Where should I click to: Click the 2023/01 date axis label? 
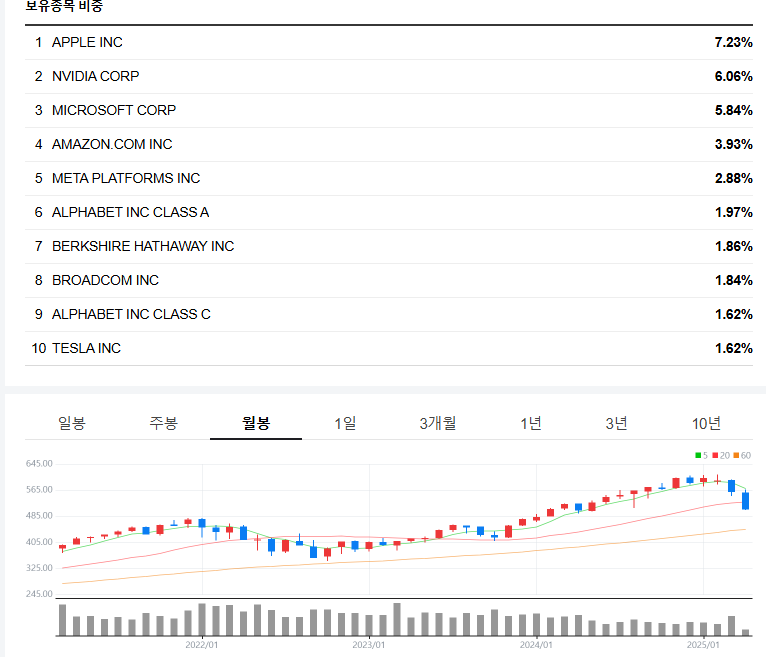point(369,645)
